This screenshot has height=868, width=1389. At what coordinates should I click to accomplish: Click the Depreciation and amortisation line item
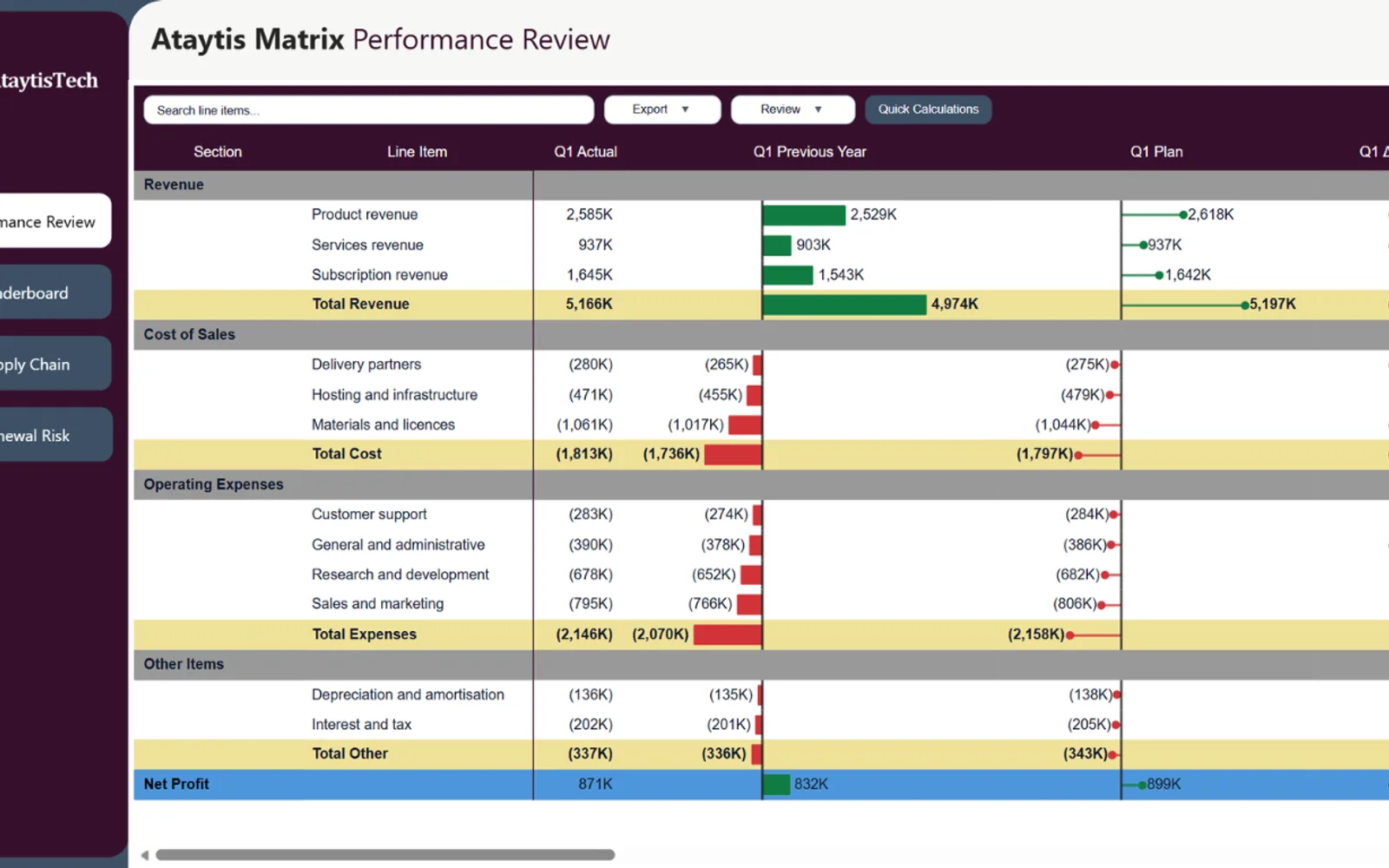pos(407,694)
